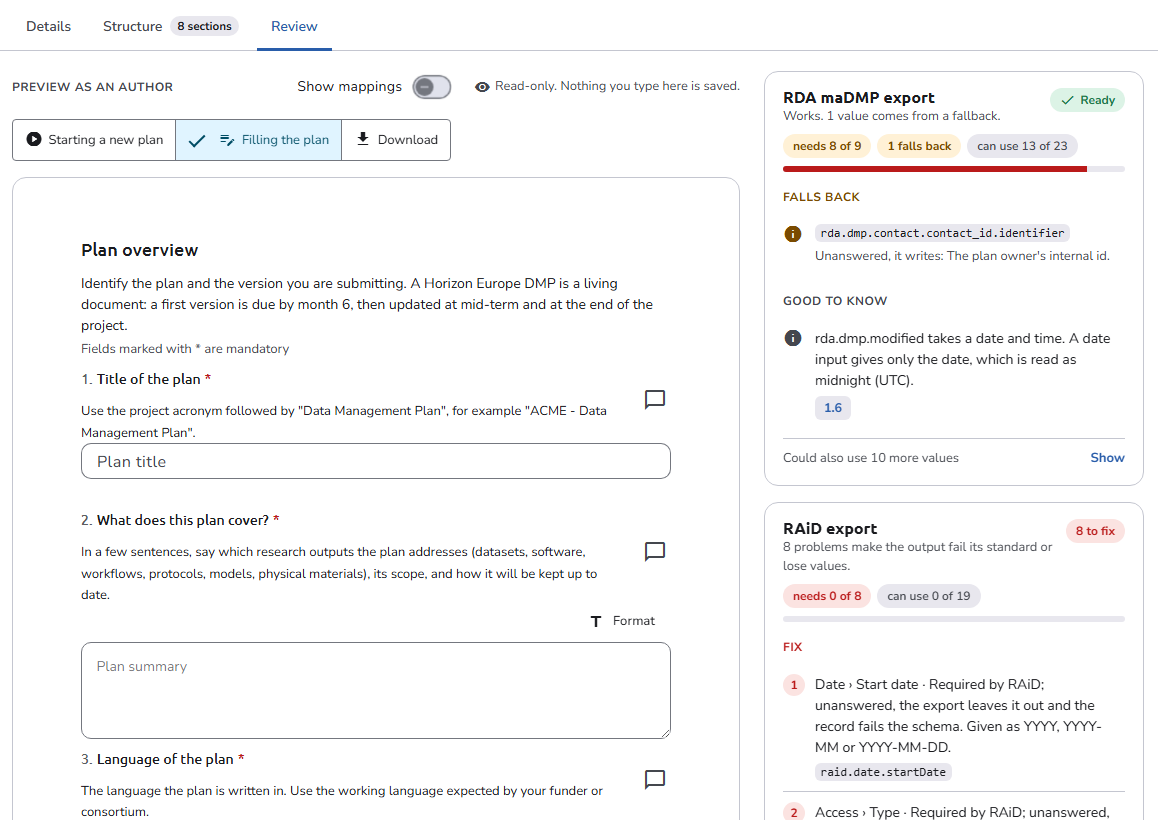Click the Could also use 10 more values text

(871, 458)
